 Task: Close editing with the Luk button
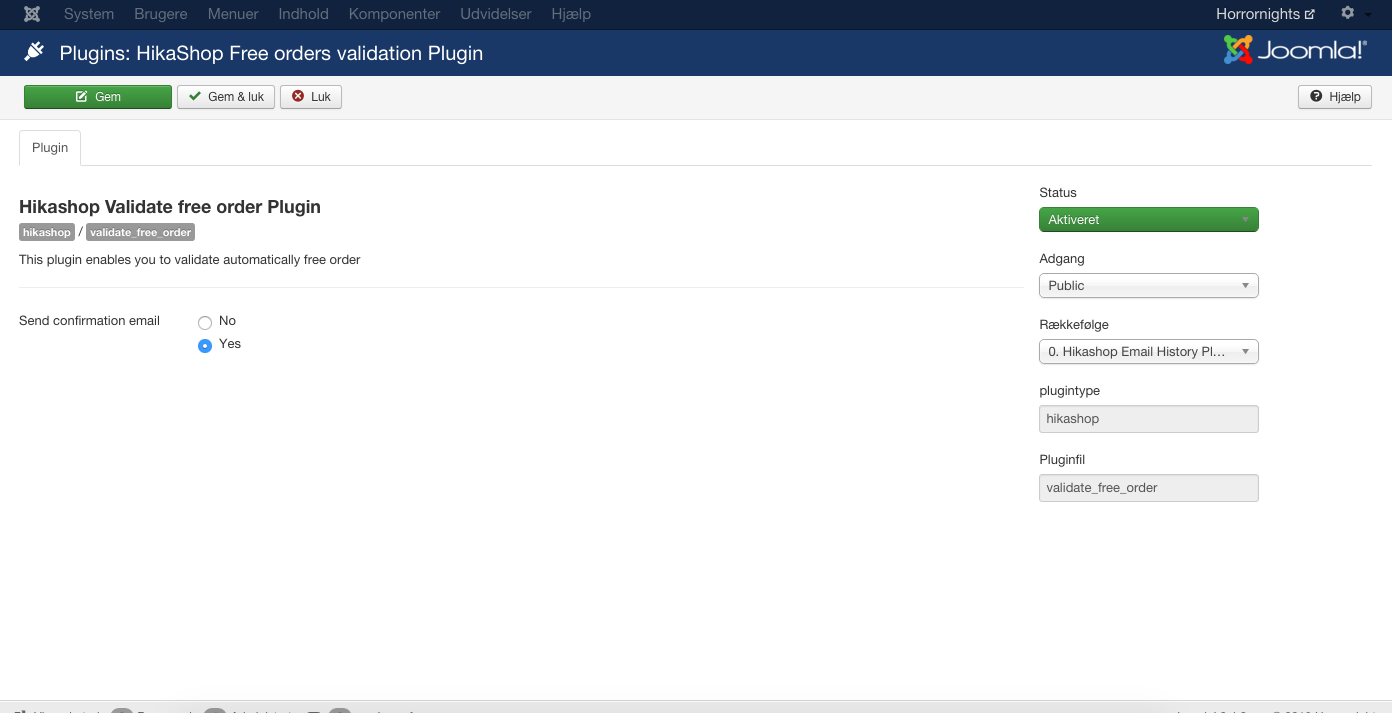311,97
